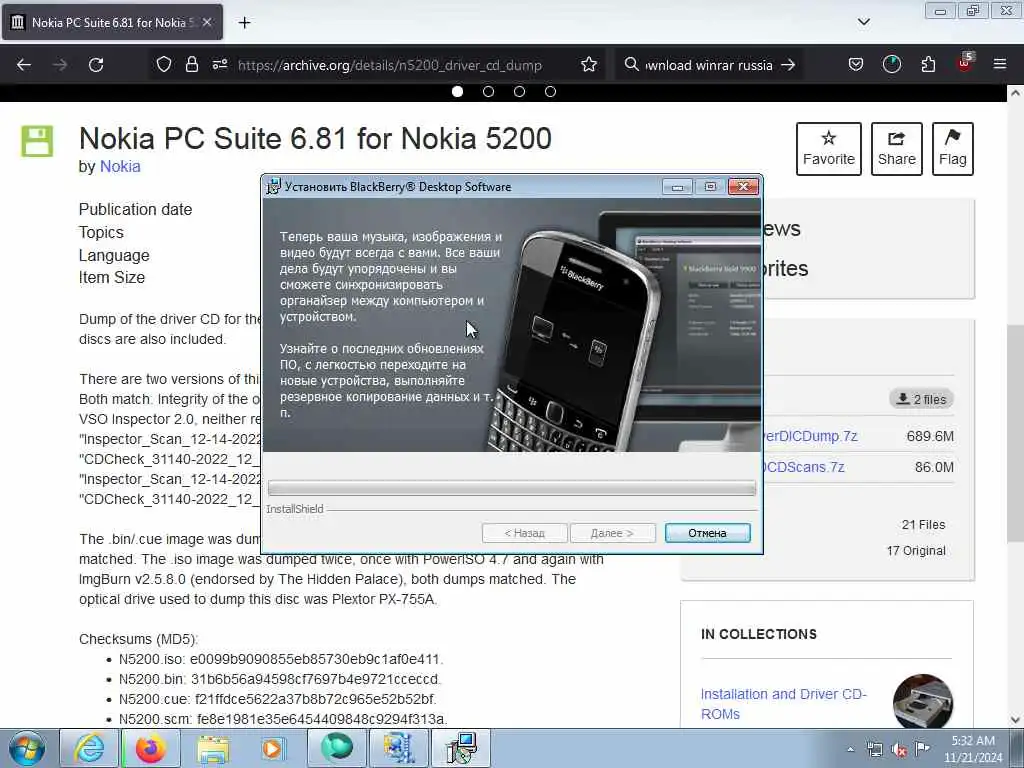Open the Pocket save icon
The width and height of the screenshot is (1024, 768).
tap(856, 65)
